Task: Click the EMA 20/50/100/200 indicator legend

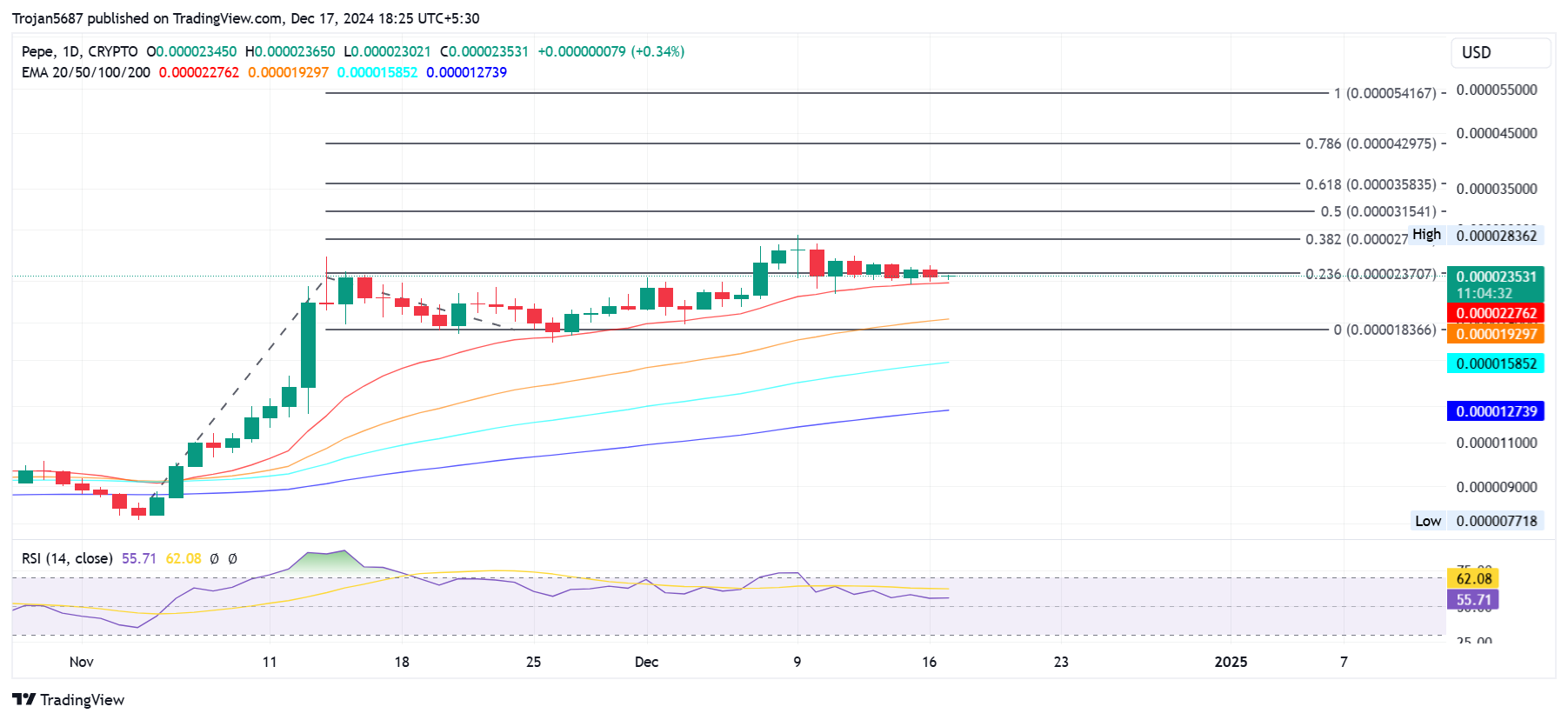Action: (x=85, y=72)
